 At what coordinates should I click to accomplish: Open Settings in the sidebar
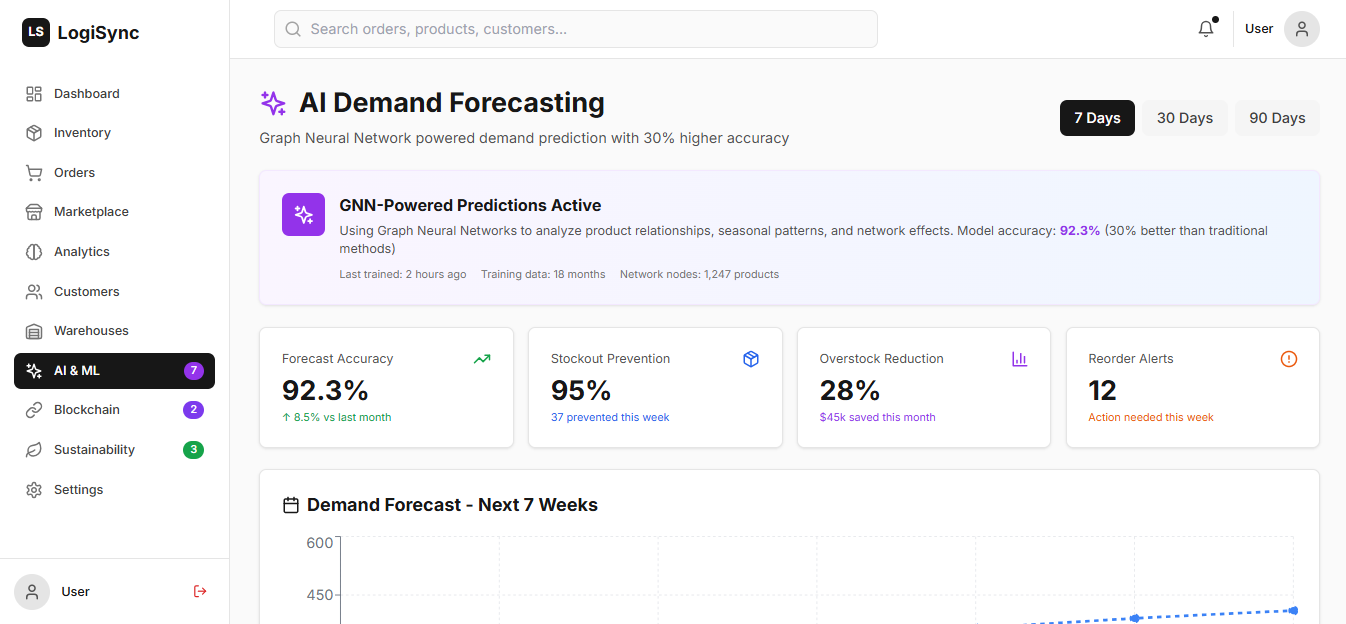[x=78, y=490]
